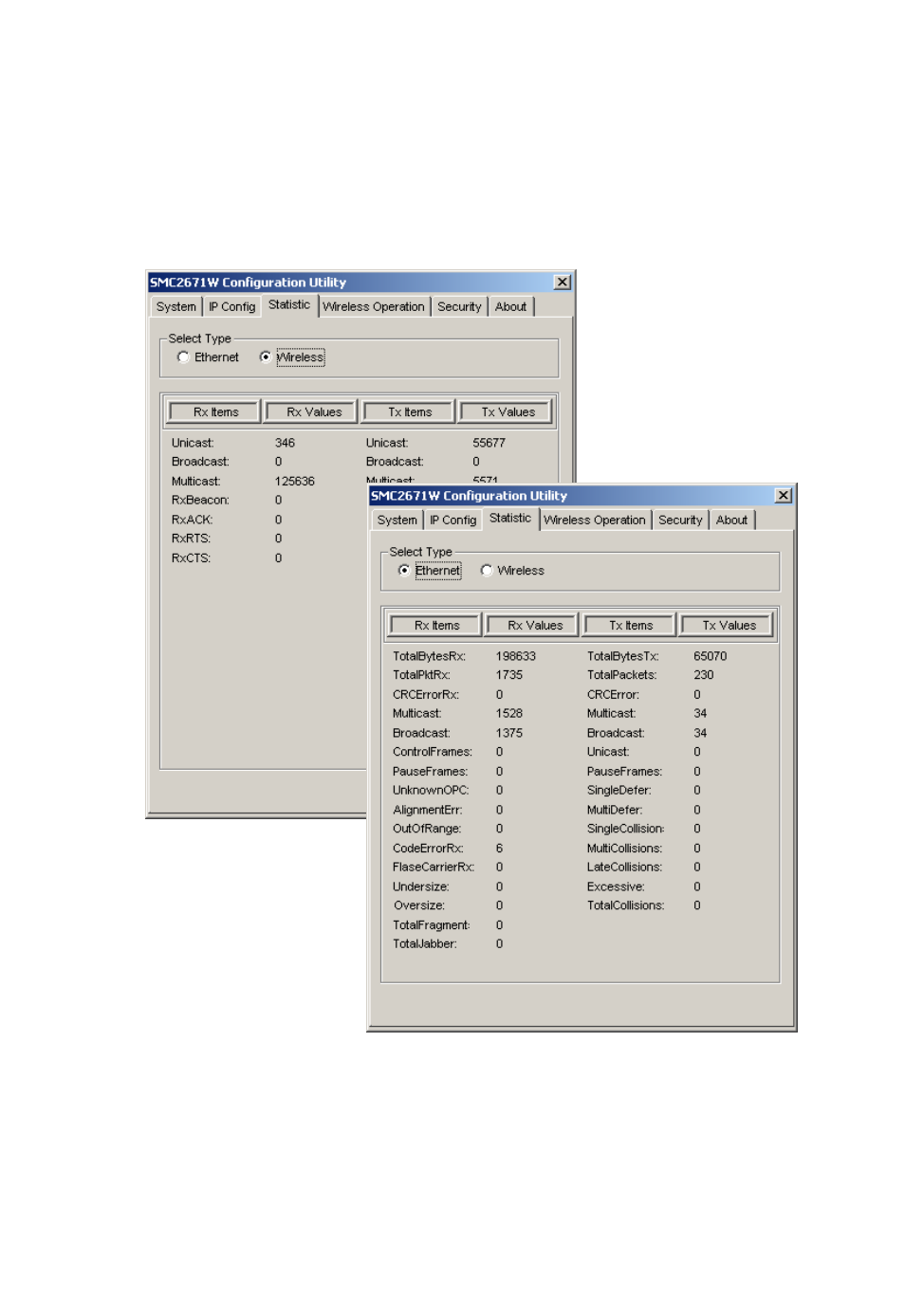The width and height of the screenshot is (905, 1316).
Task: Click the RxBeacon label in back window
Action: click(x=200, y=501)
